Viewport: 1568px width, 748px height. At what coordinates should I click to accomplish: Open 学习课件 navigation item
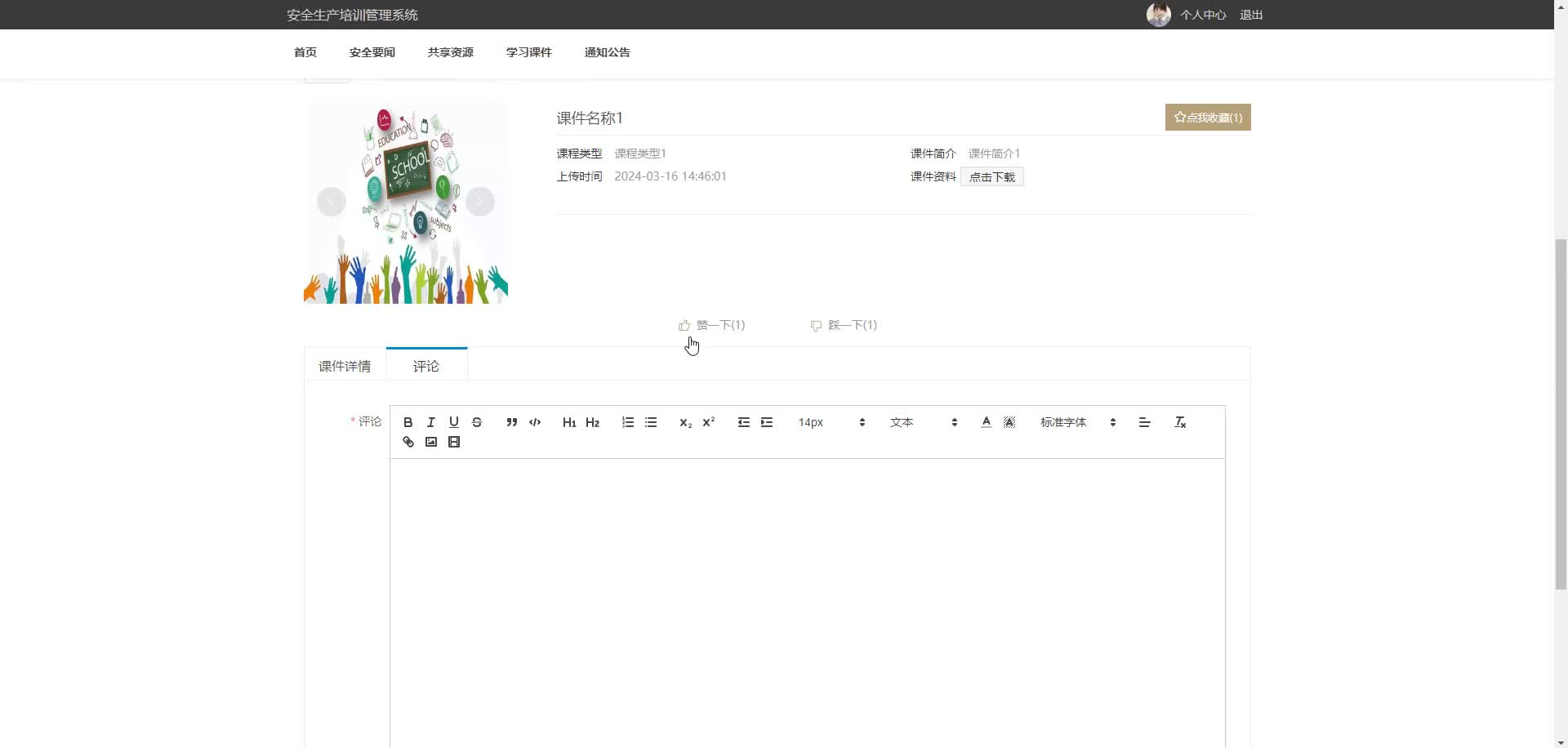coord(529,52)
